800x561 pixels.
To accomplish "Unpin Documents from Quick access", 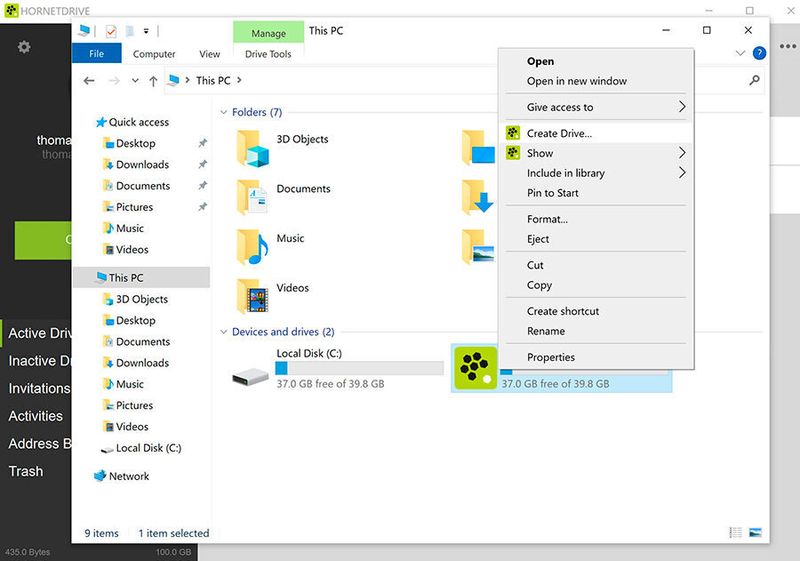I will [203, 186].
